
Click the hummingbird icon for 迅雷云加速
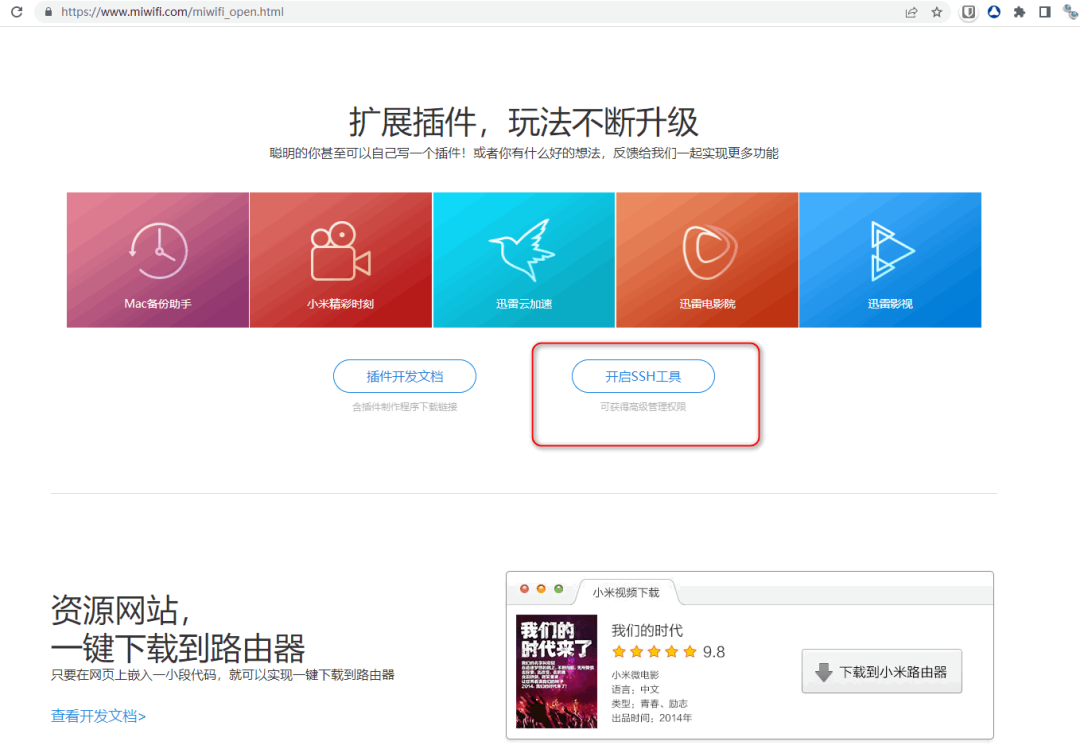coord(523,250)
